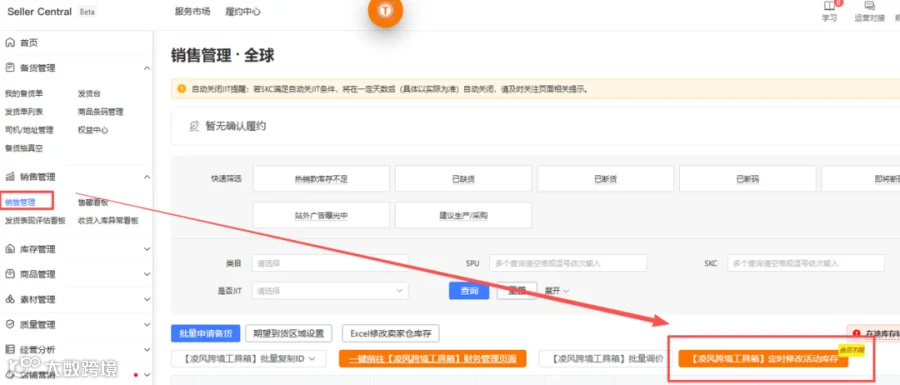The height and width of the screenshot is (385, 900).
Task: Focus the SKC input field
Action: [806, 263]
